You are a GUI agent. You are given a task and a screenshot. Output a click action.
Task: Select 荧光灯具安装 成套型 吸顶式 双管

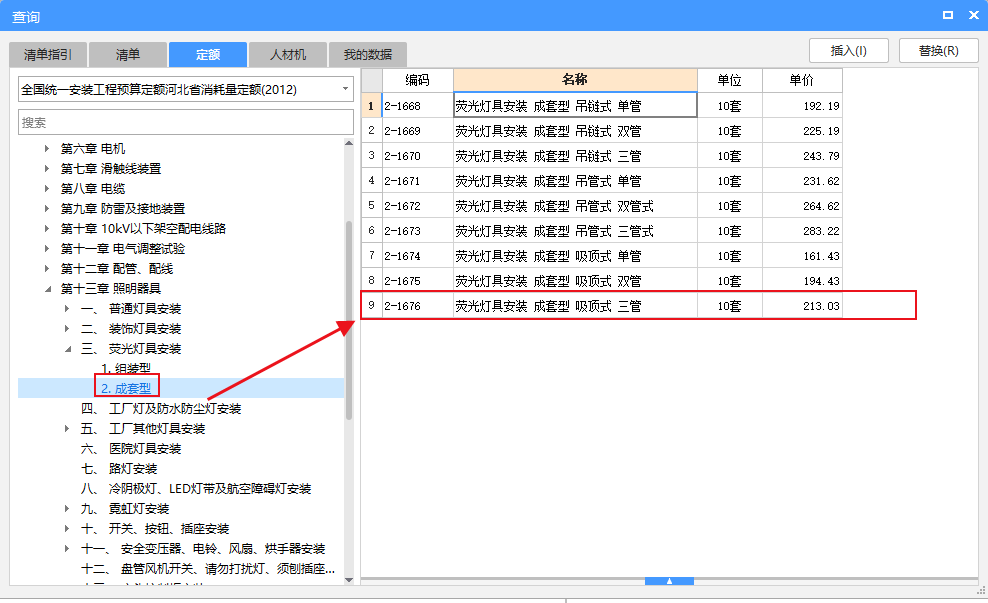pyautogui.click(x=575, y=281)
